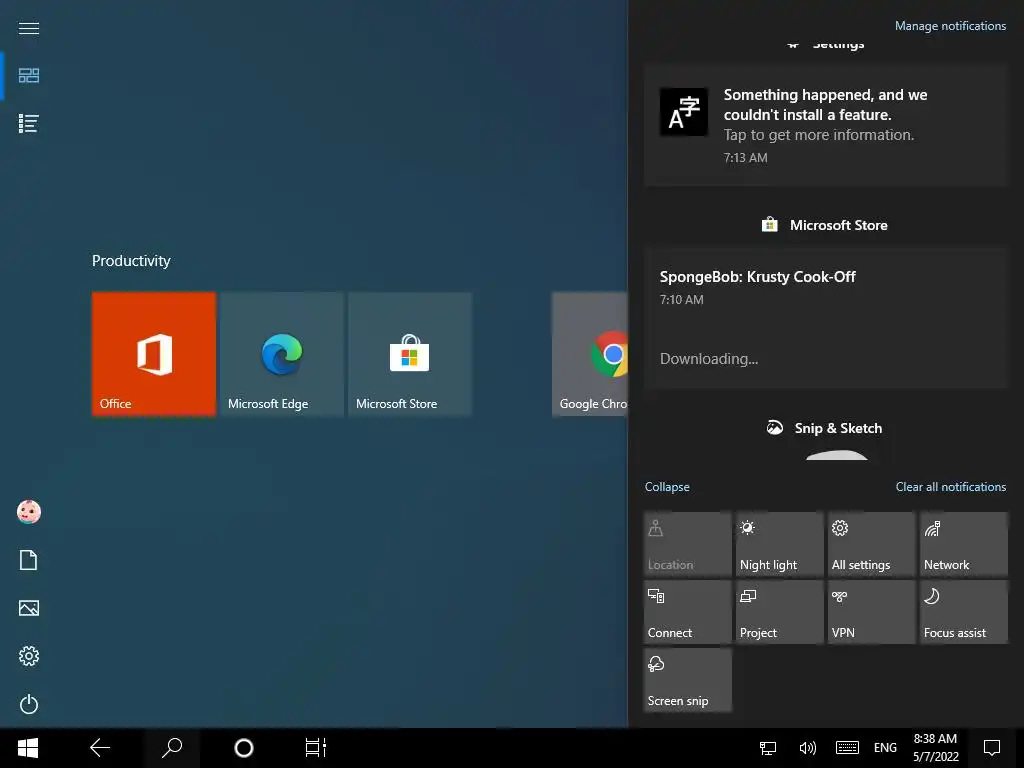Image resolution: width=1024 pixels, height=768 pixels.
Task: Click ENG language indicator in taskbar
Action: click(x=885, y=748)
